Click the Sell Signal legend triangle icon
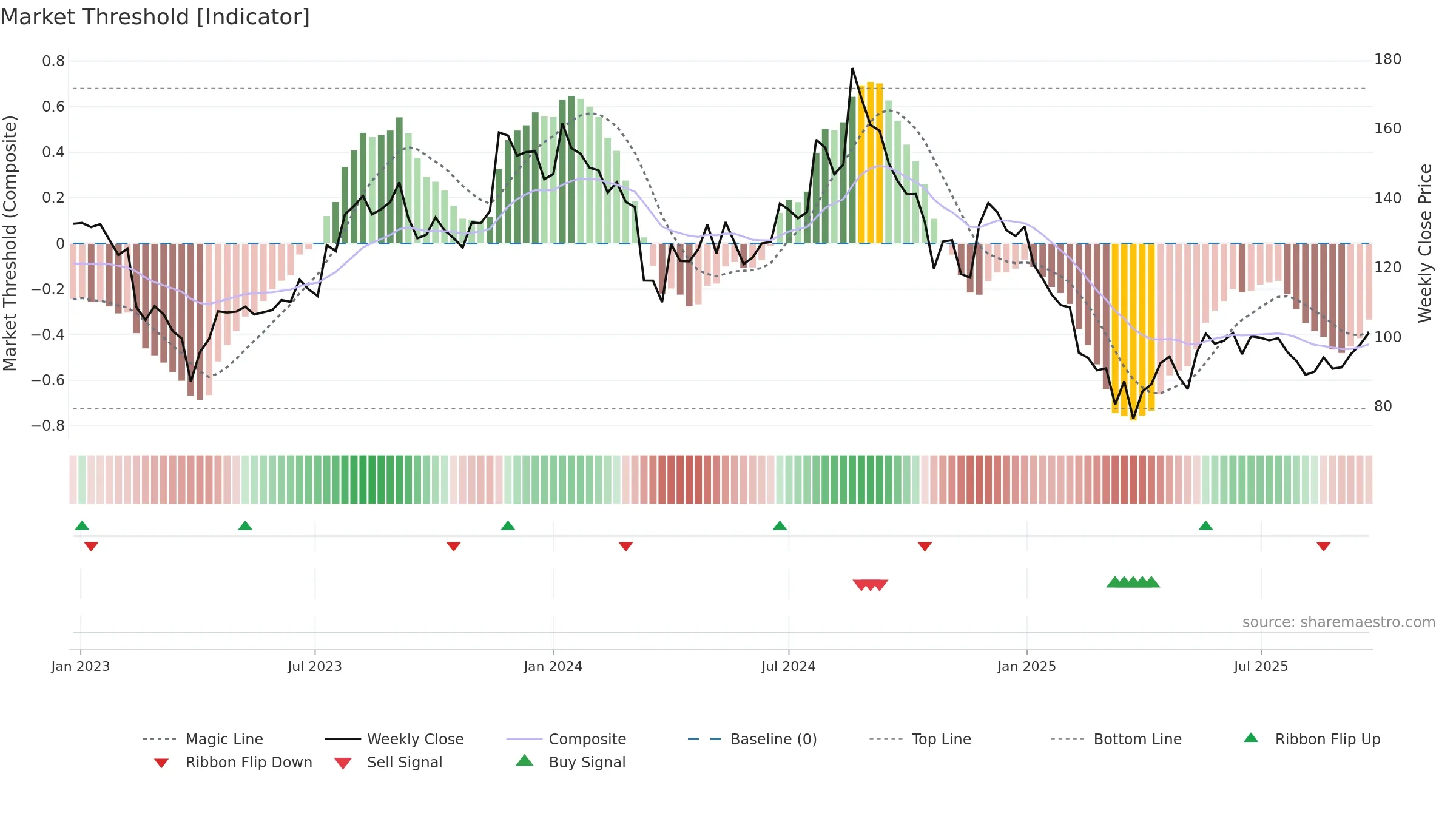Image resolution: width=1456 pixels, height=819 pixels. point(343,763)
